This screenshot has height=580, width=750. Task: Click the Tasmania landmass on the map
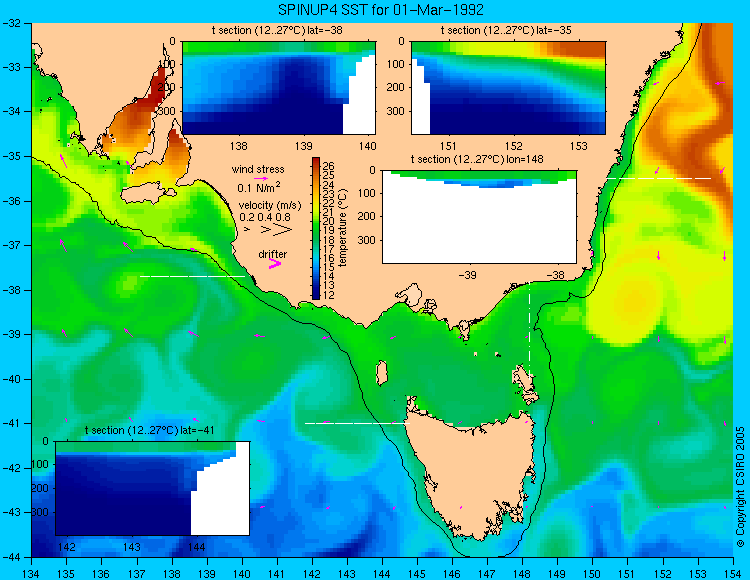[471, 473]
